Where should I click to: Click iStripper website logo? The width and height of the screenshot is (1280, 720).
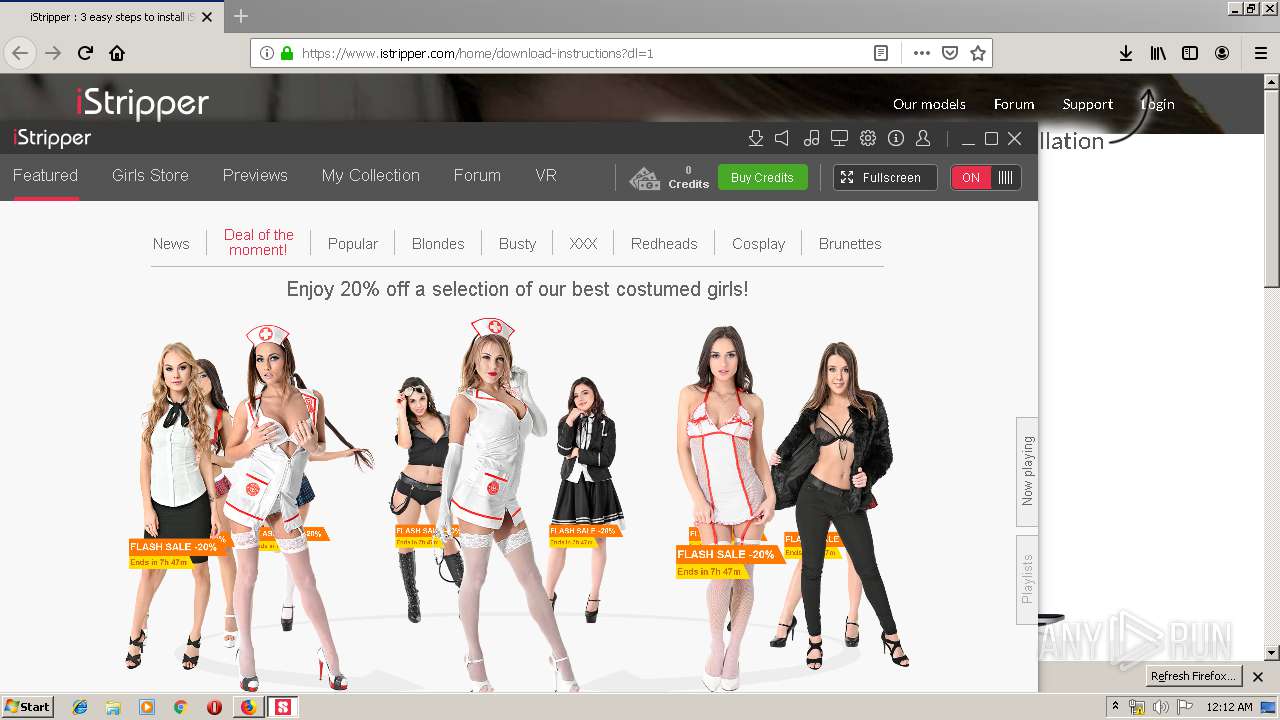click(143, 104)
